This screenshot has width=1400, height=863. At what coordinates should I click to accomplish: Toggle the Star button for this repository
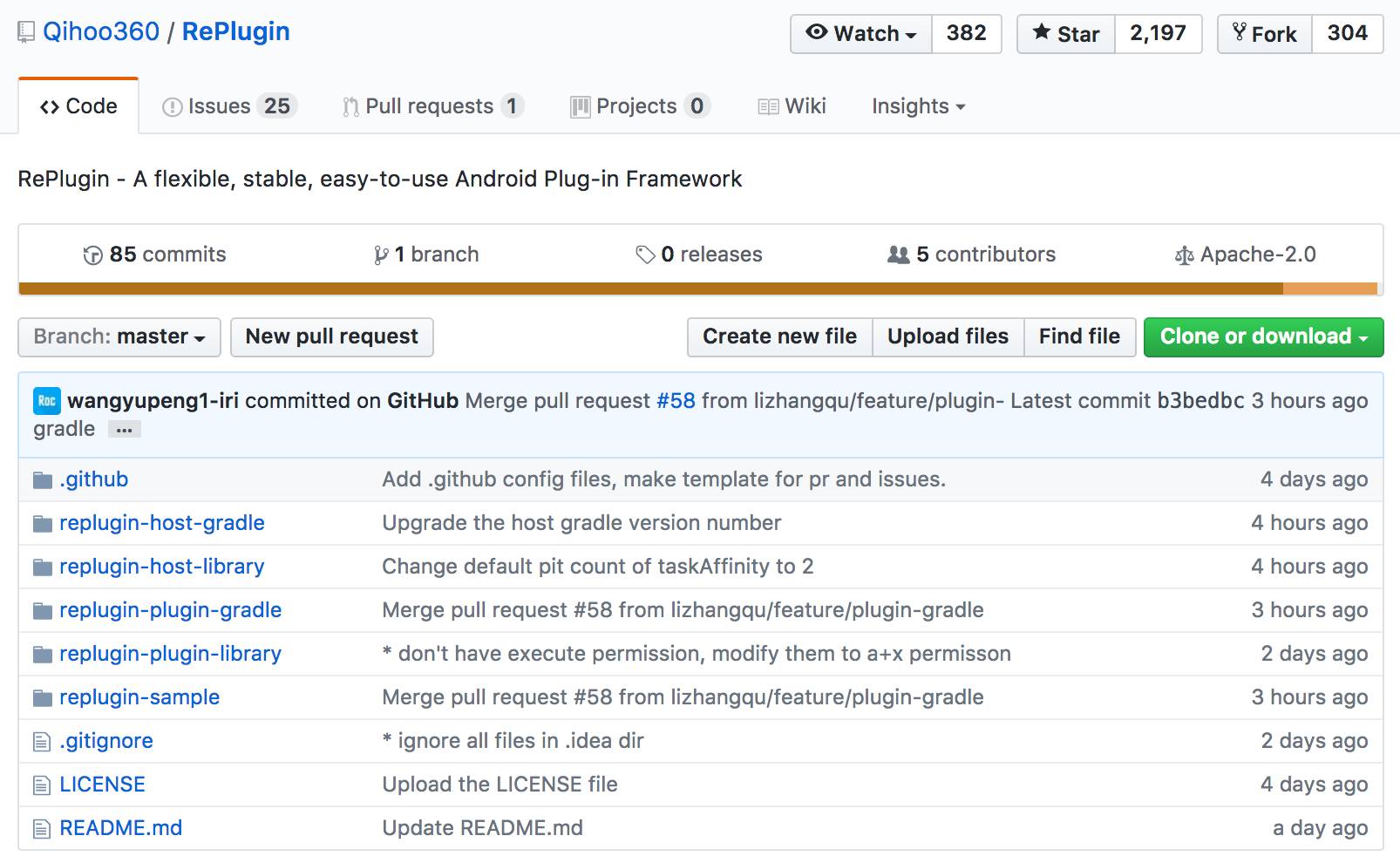1065,34
